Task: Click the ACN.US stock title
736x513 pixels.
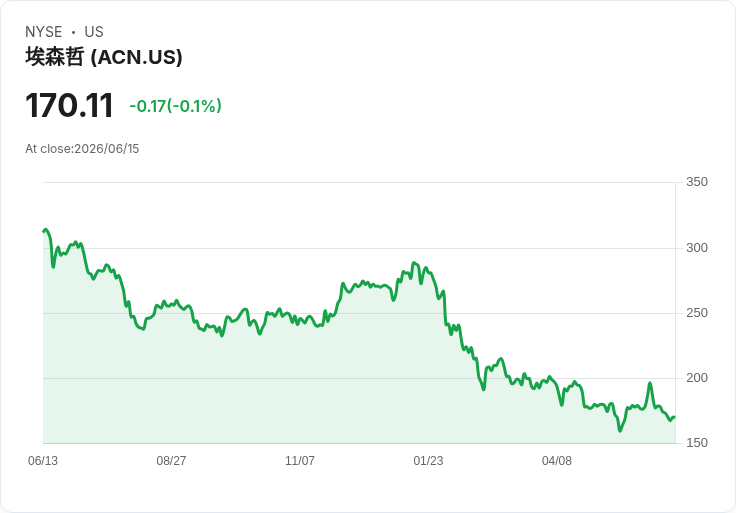Action: click(104, 57)
